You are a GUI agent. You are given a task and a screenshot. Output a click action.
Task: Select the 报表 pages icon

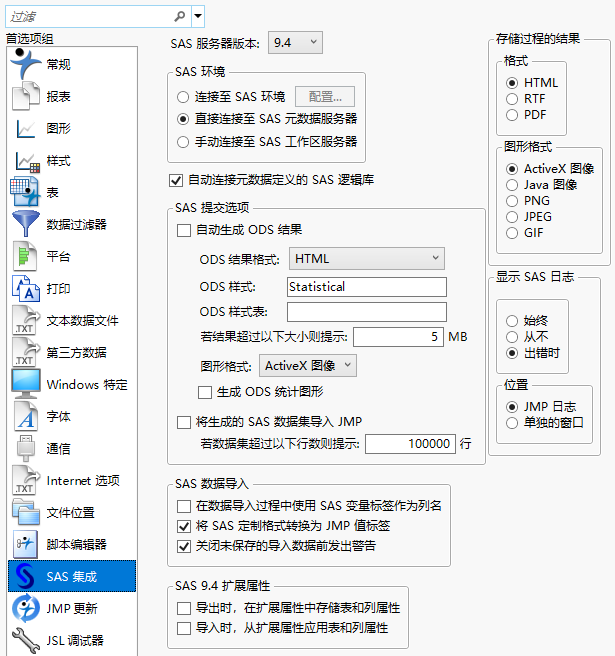26,96
